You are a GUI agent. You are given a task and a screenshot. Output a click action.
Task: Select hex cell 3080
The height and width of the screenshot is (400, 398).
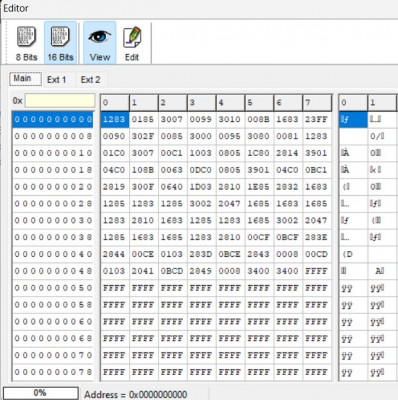click(260, 136)
